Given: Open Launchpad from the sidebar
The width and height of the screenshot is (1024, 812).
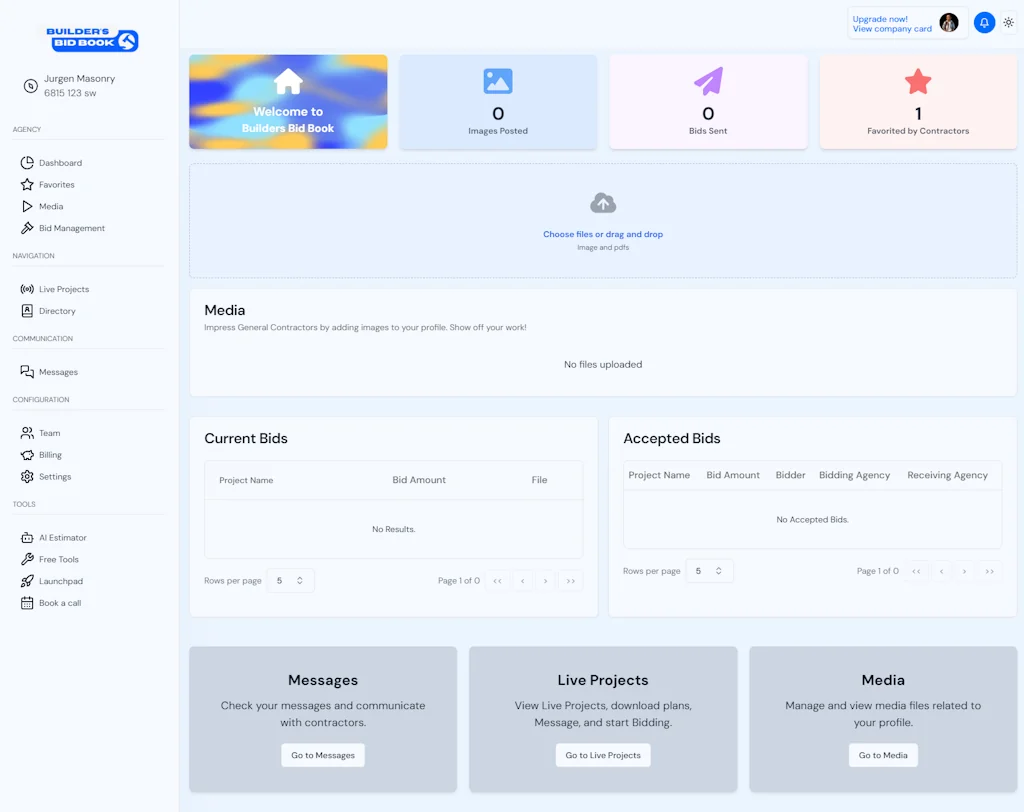Looking at the screenshot, I should [60, 581].
